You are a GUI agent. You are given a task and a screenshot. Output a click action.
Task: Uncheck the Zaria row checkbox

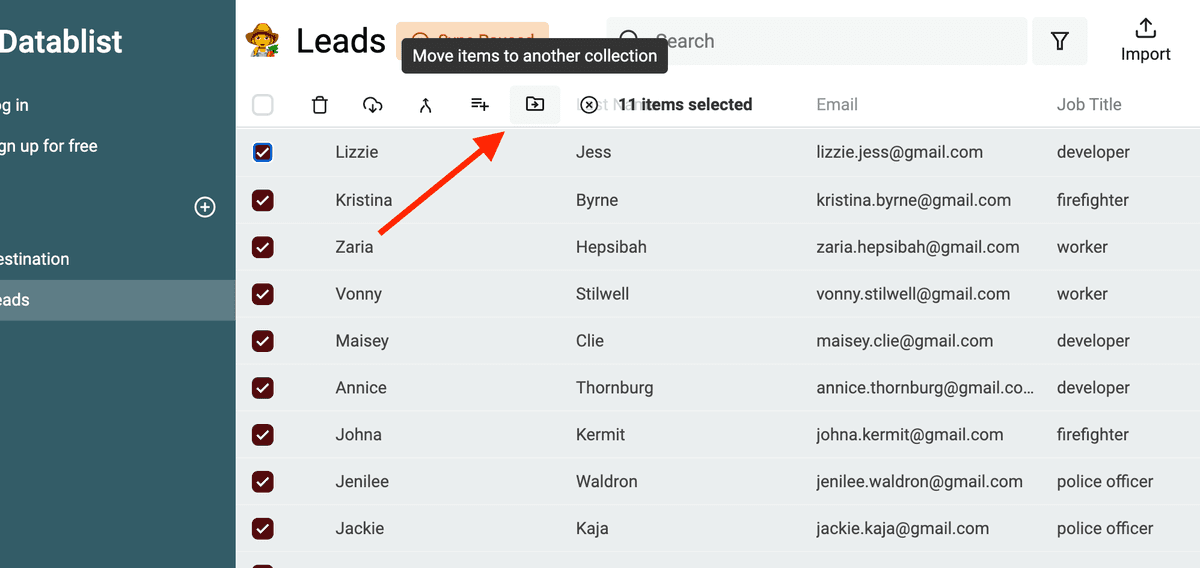tap(263, 247)
